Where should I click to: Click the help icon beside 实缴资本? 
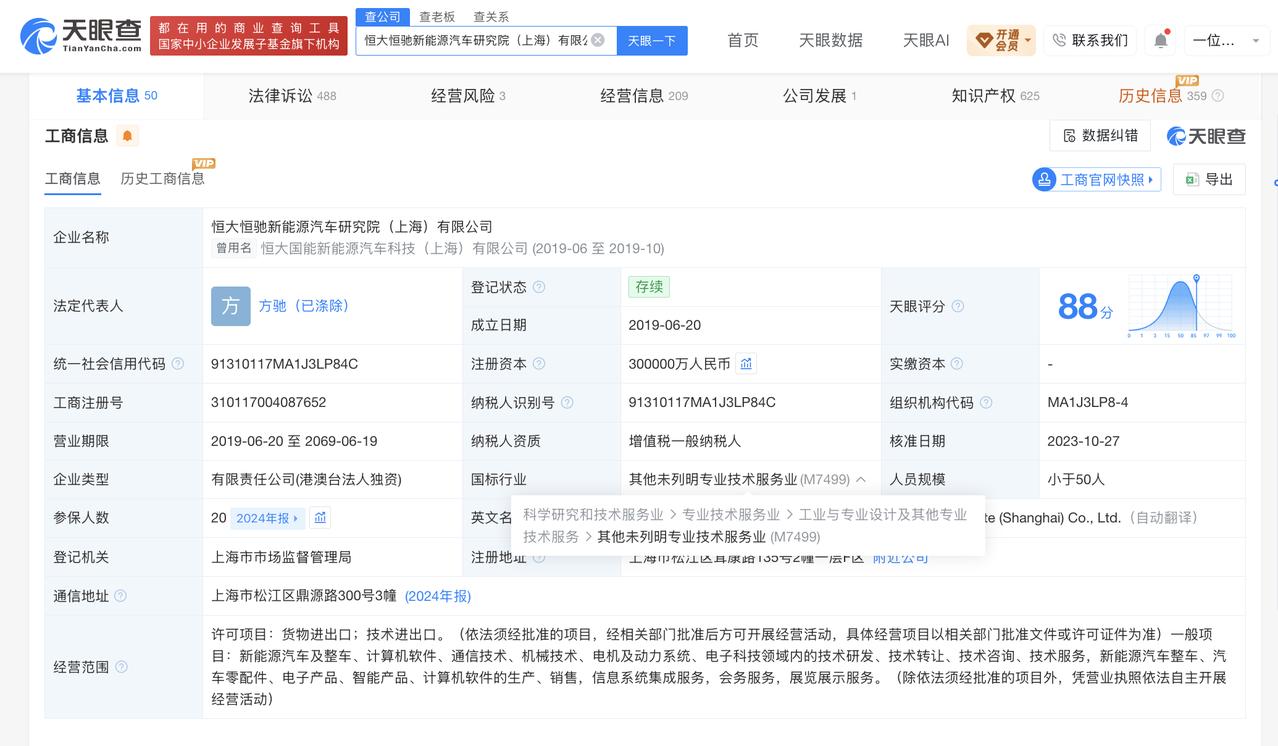956,364
